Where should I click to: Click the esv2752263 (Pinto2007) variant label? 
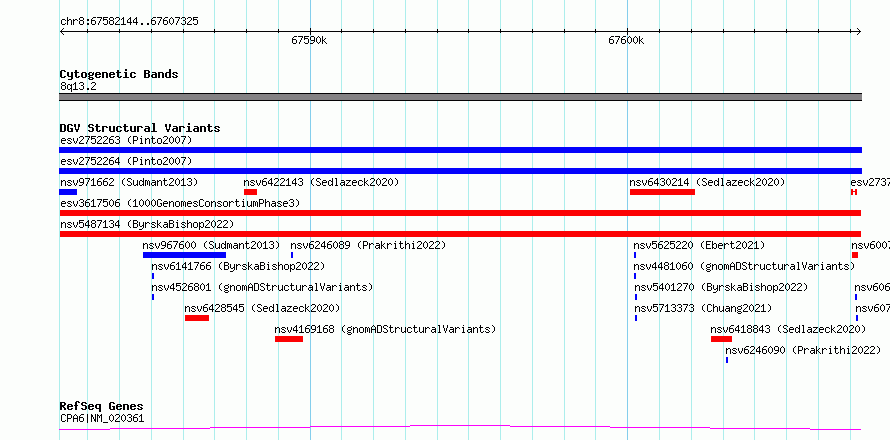click(126, 140)
